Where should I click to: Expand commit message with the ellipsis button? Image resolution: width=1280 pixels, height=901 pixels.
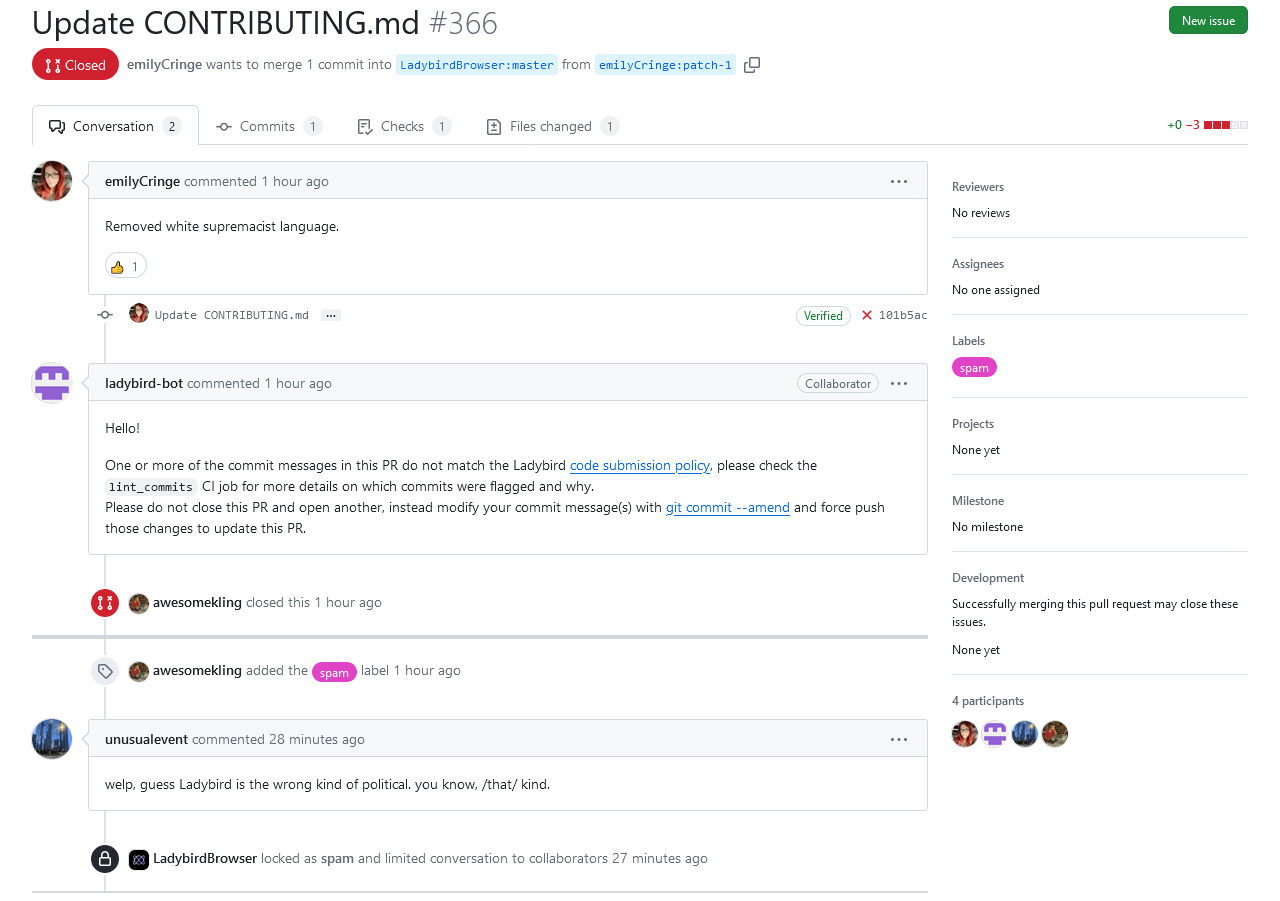[331, 315]
